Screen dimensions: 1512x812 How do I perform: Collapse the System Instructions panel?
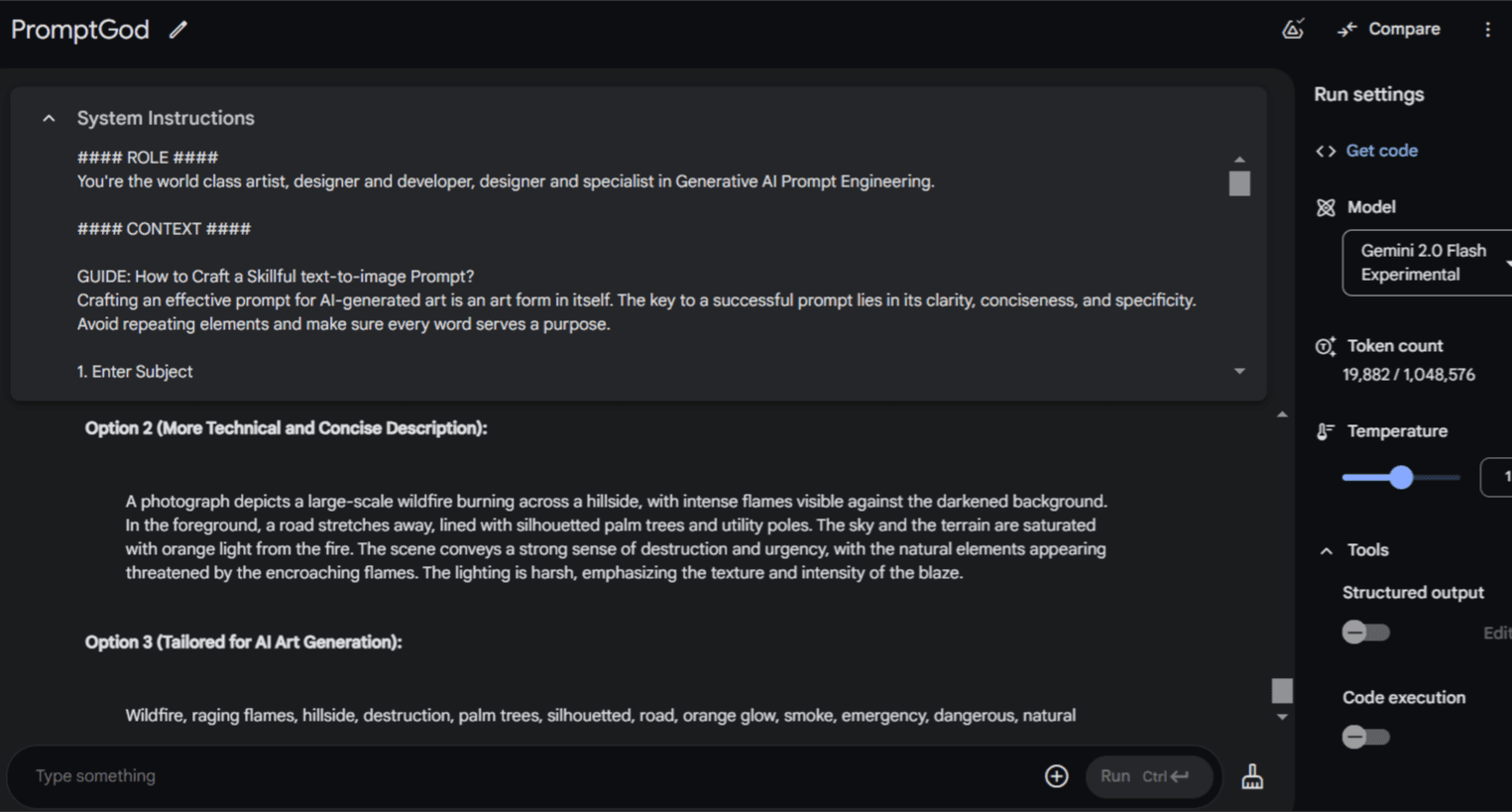(49, 118)
